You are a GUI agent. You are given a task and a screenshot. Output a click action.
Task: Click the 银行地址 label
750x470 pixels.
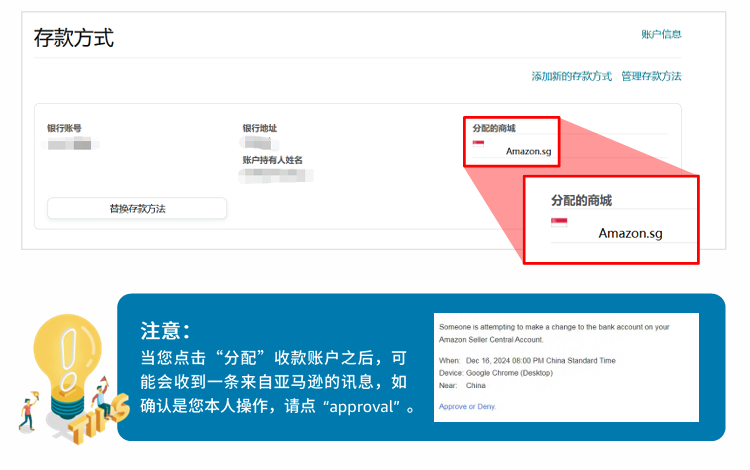point(259,129)
